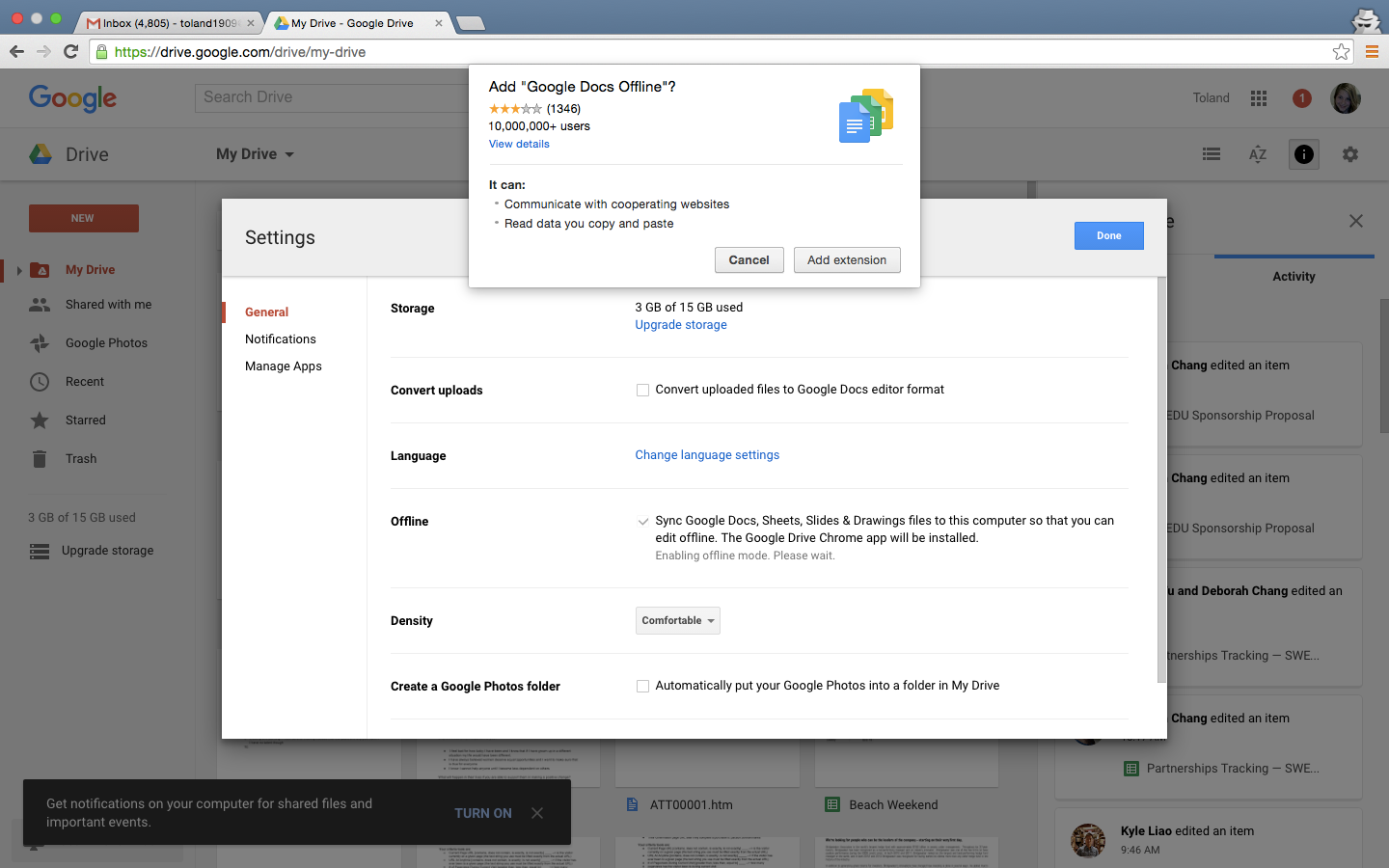The height and width of the screenshot is (868, 1389).
Task: Open the Chrome hamburger menu
Action: pos(1372,52)
